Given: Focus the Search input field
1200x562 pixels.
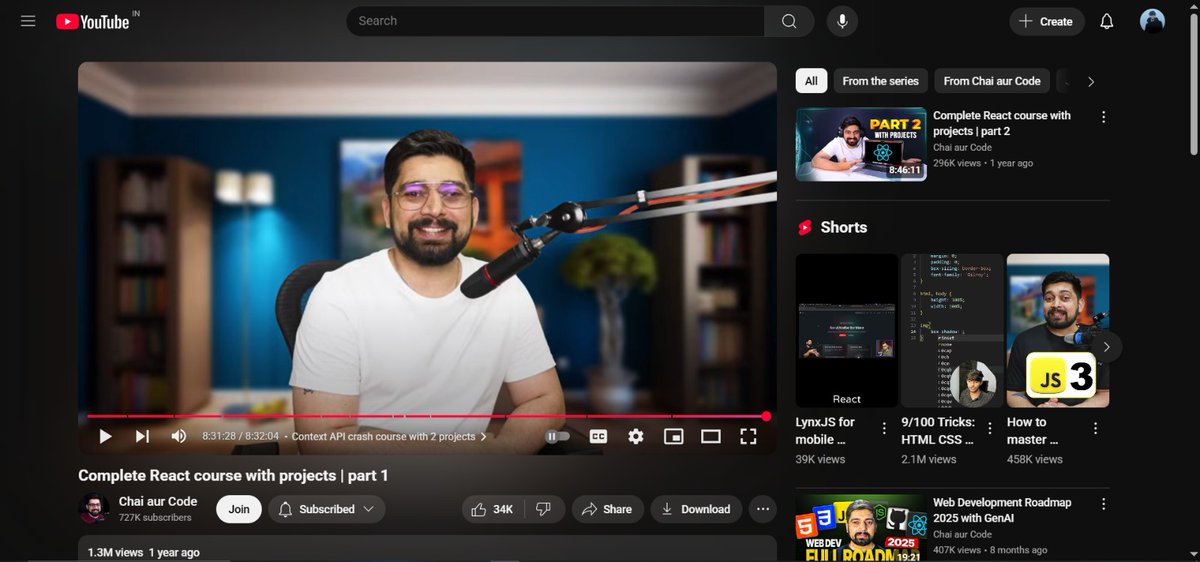Looking at the screenshot, I should click(555, 21).
